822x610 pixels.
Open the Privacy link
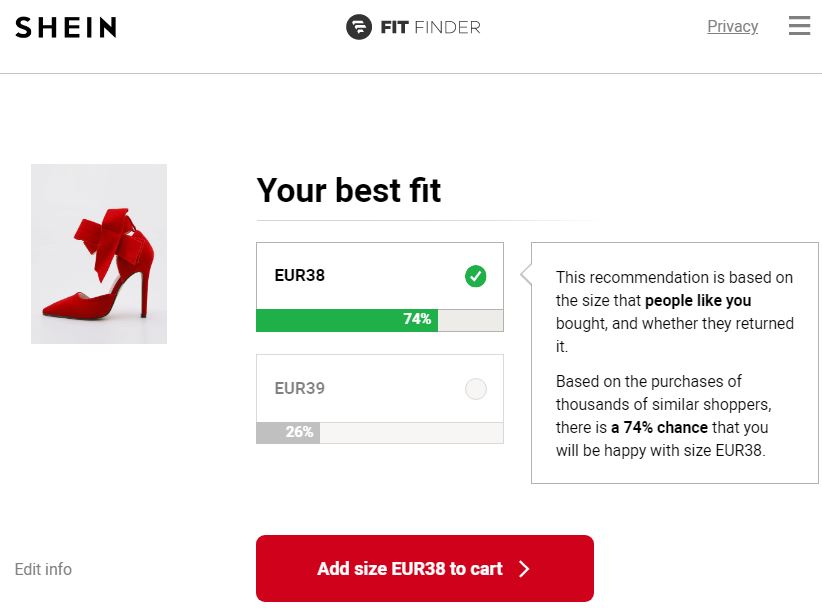[732, 26]
